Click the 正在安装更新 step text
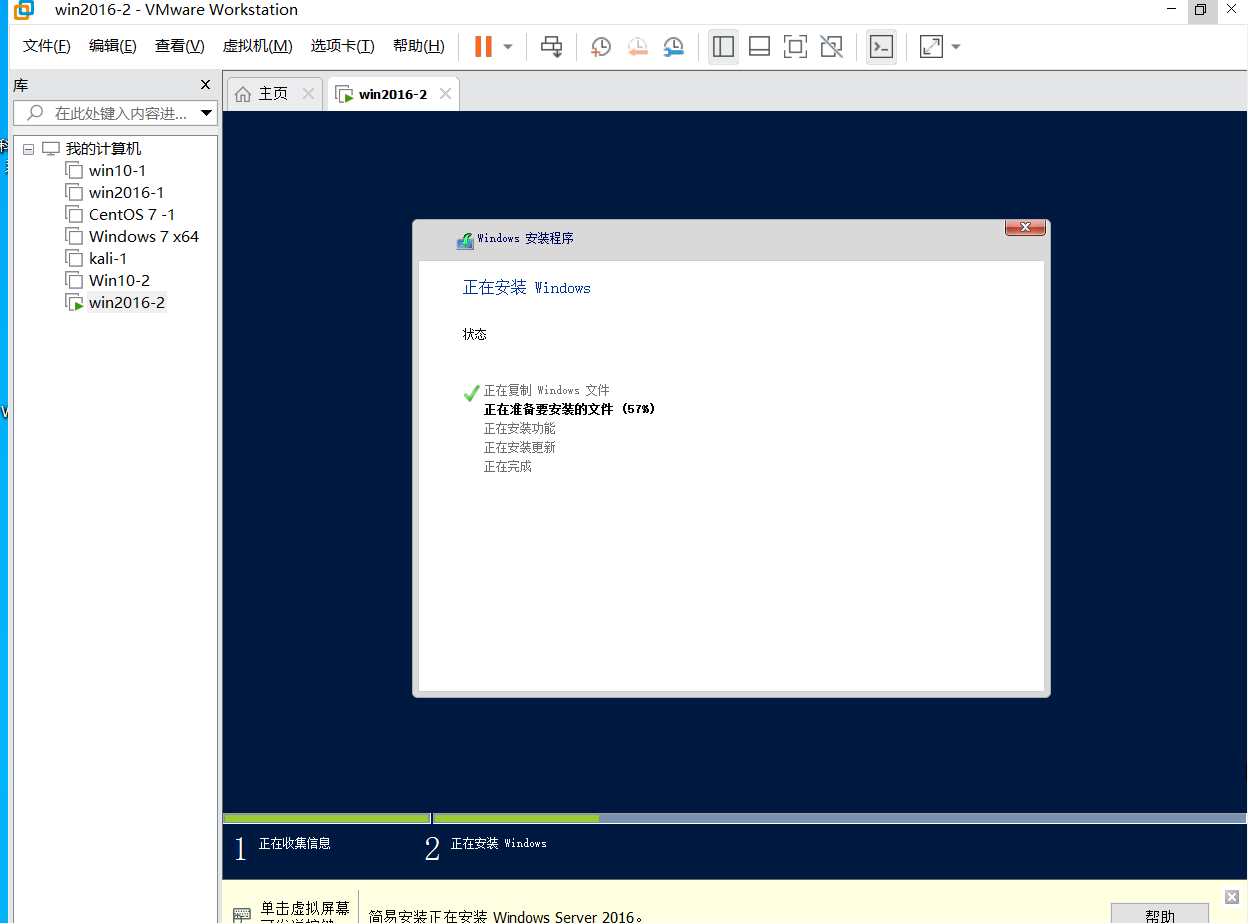Image resolution: width=1248 pixels, height=923 pixels. pos(520,448)
